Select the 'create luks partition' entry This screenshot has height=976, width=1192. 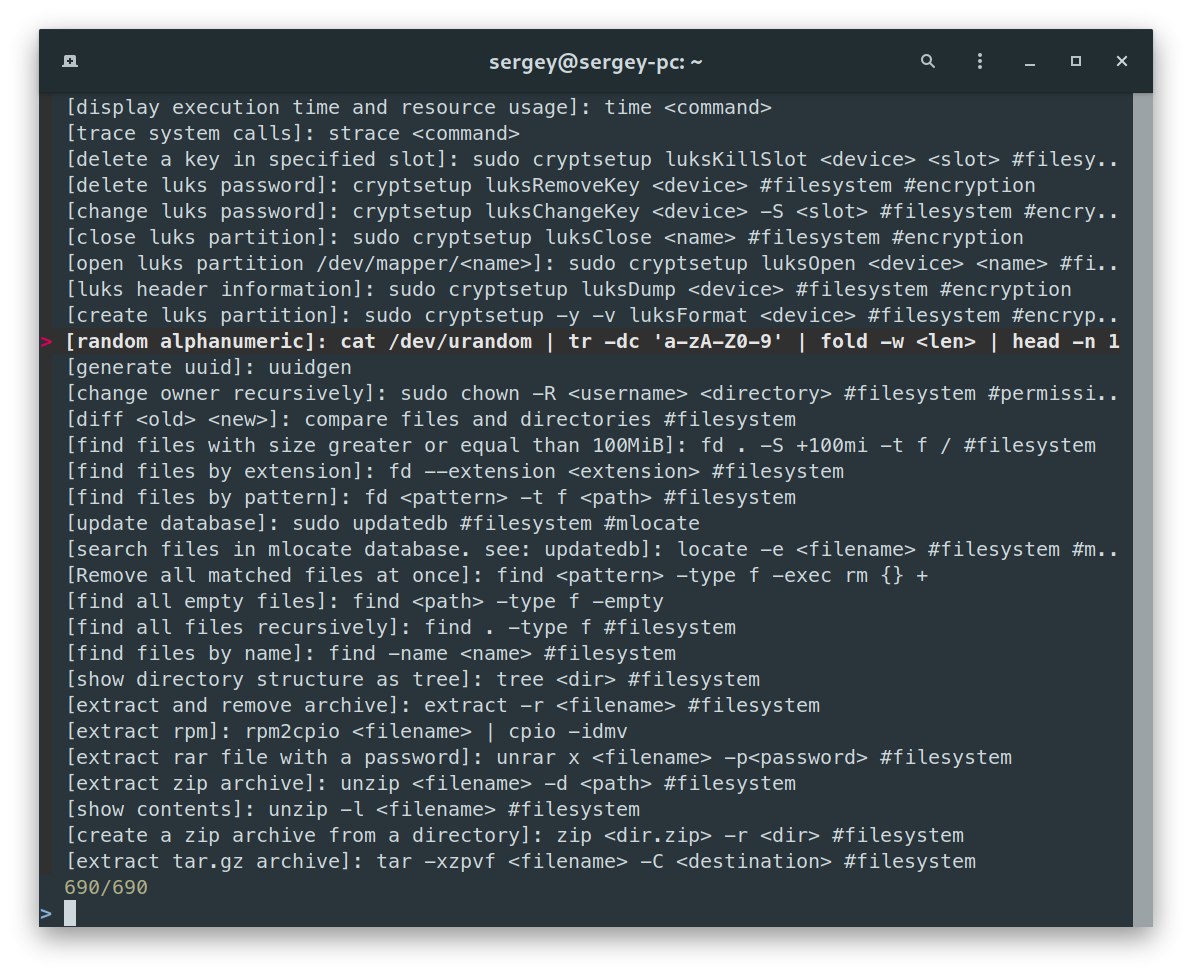(x=592, y=315)
